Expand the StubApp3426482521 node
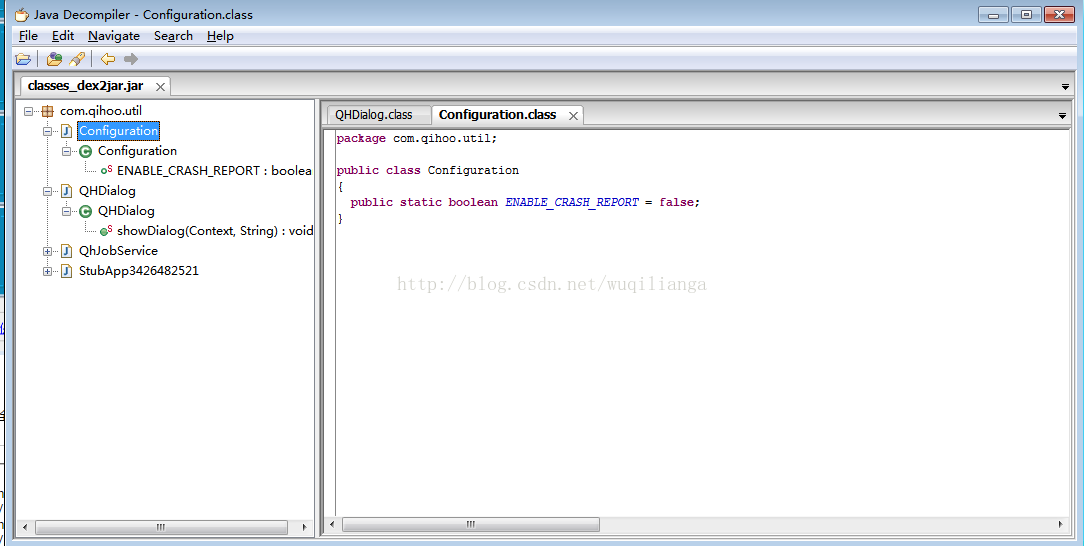 pos(48,271)
